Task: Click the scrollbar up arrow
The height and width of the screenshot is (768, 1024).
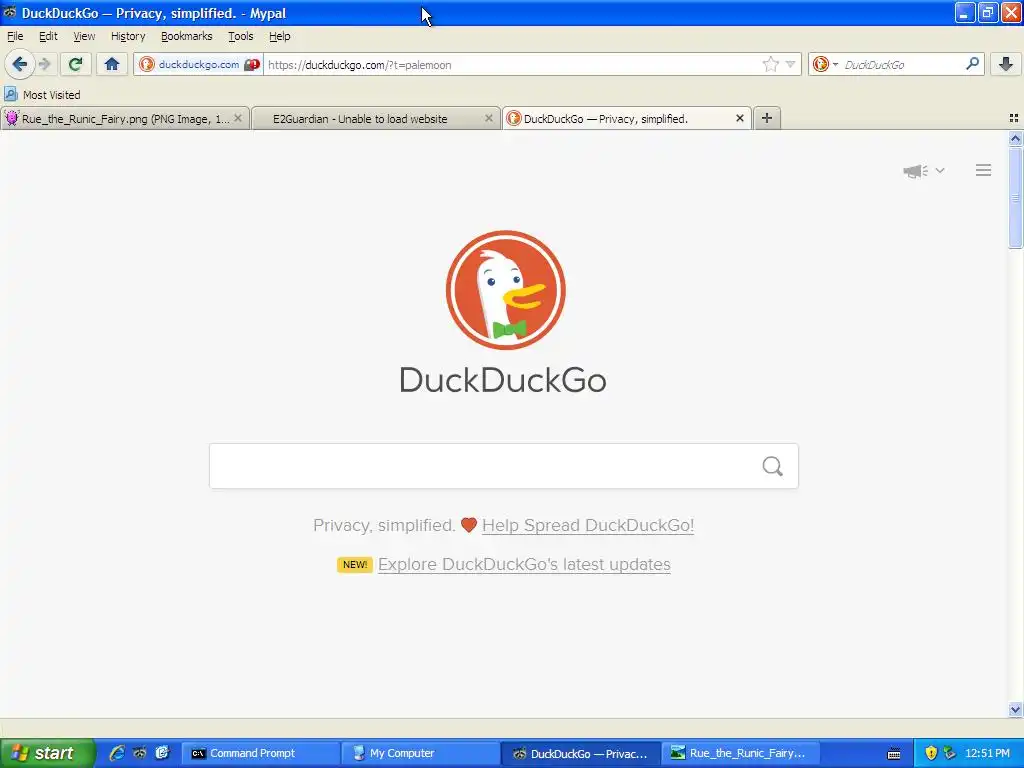Action: [x=1015, y=138]
